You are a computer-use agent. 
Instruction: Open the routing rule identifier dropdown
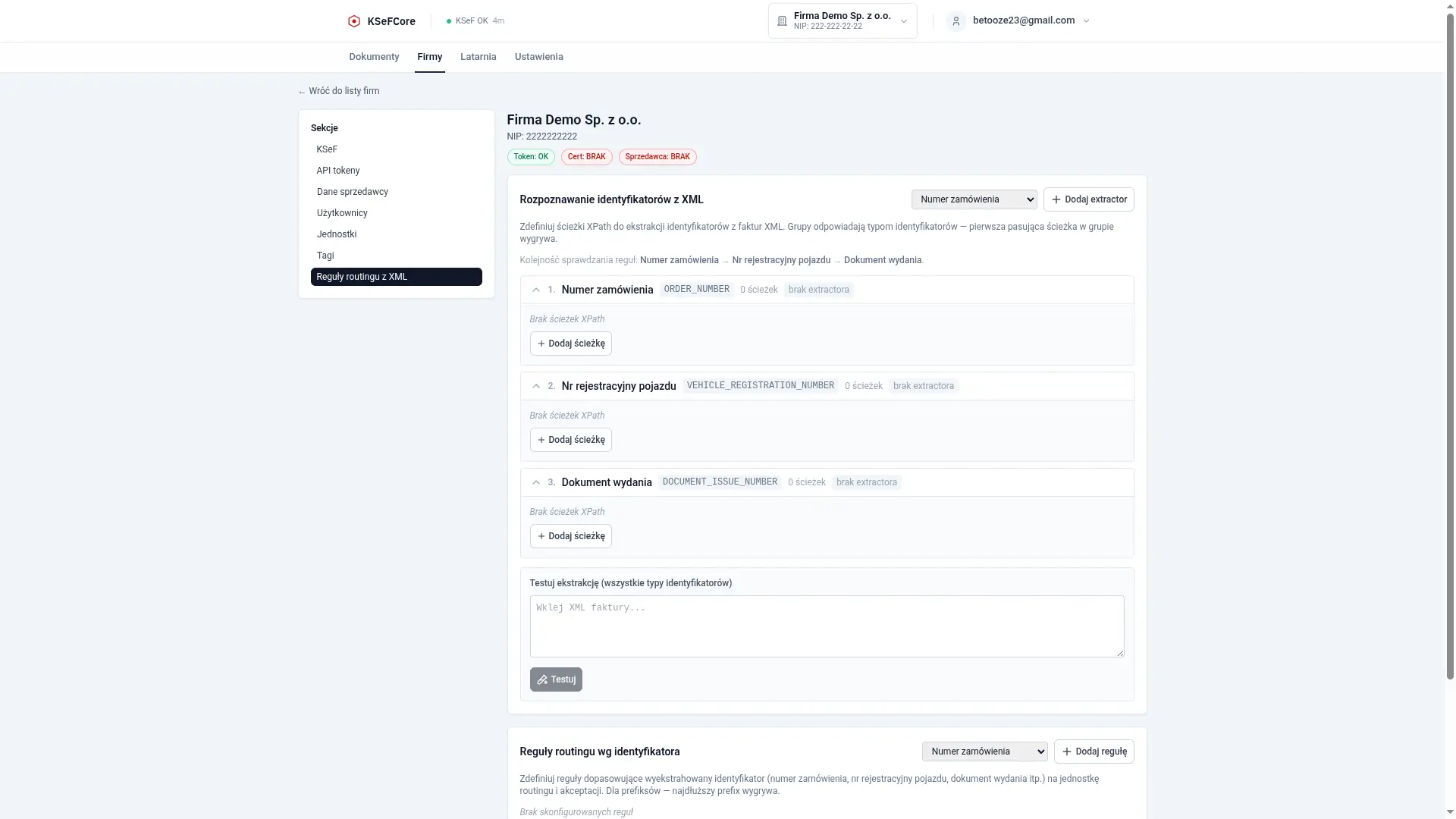click(984, 752)
